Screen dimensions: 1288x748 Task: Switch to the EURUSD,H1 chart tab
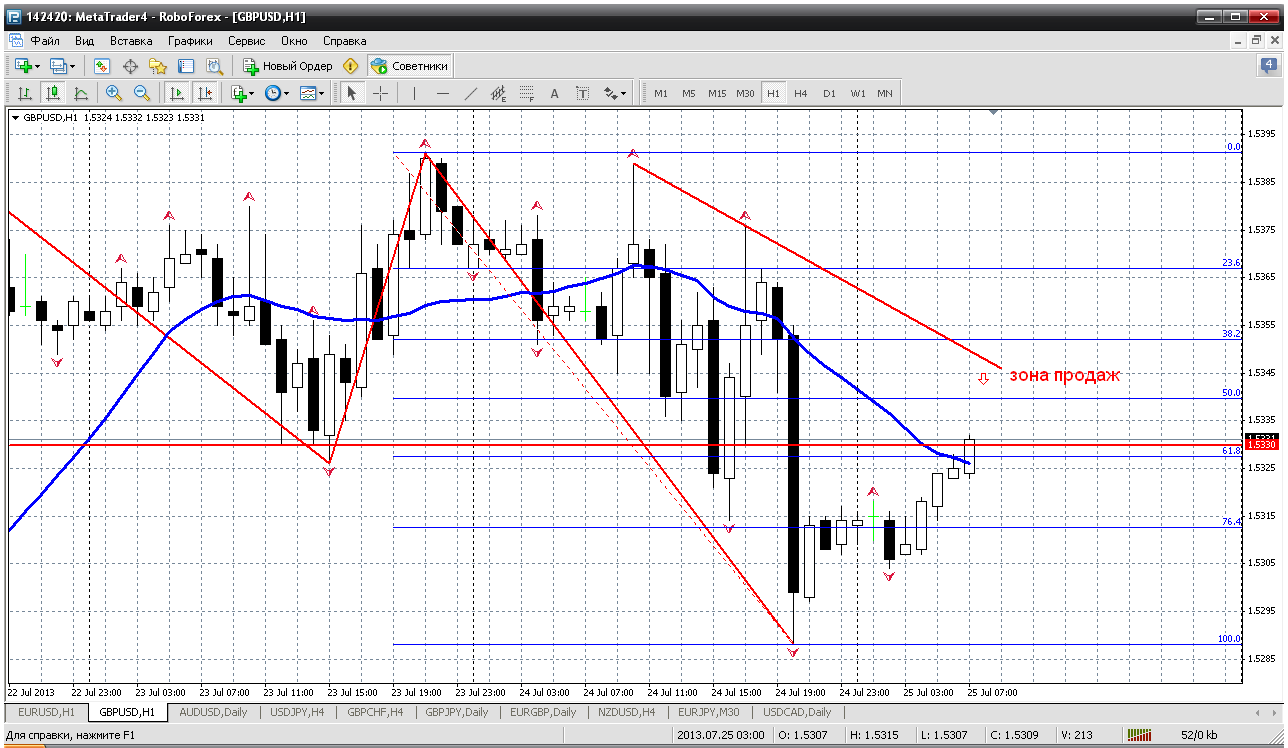(x=48, y=712)
